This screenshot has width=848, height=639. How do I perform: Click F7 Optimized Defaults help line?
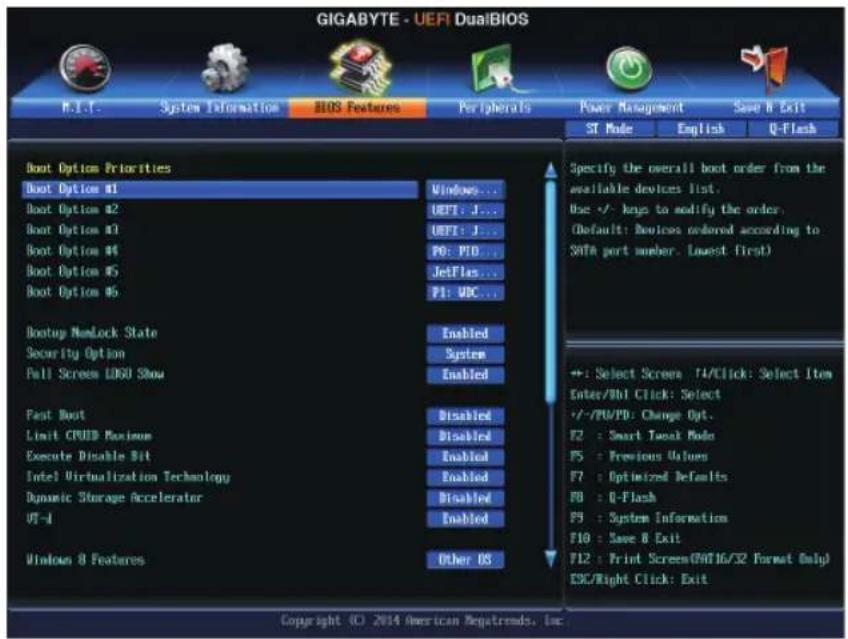coord(648,477)
